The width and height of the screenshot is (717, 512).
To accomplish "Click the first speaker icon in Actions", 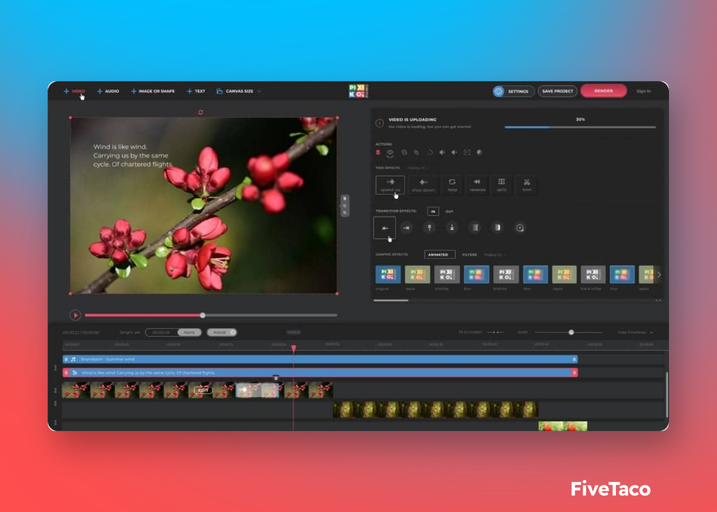I will pyautogui.click(x=442, y=152).
